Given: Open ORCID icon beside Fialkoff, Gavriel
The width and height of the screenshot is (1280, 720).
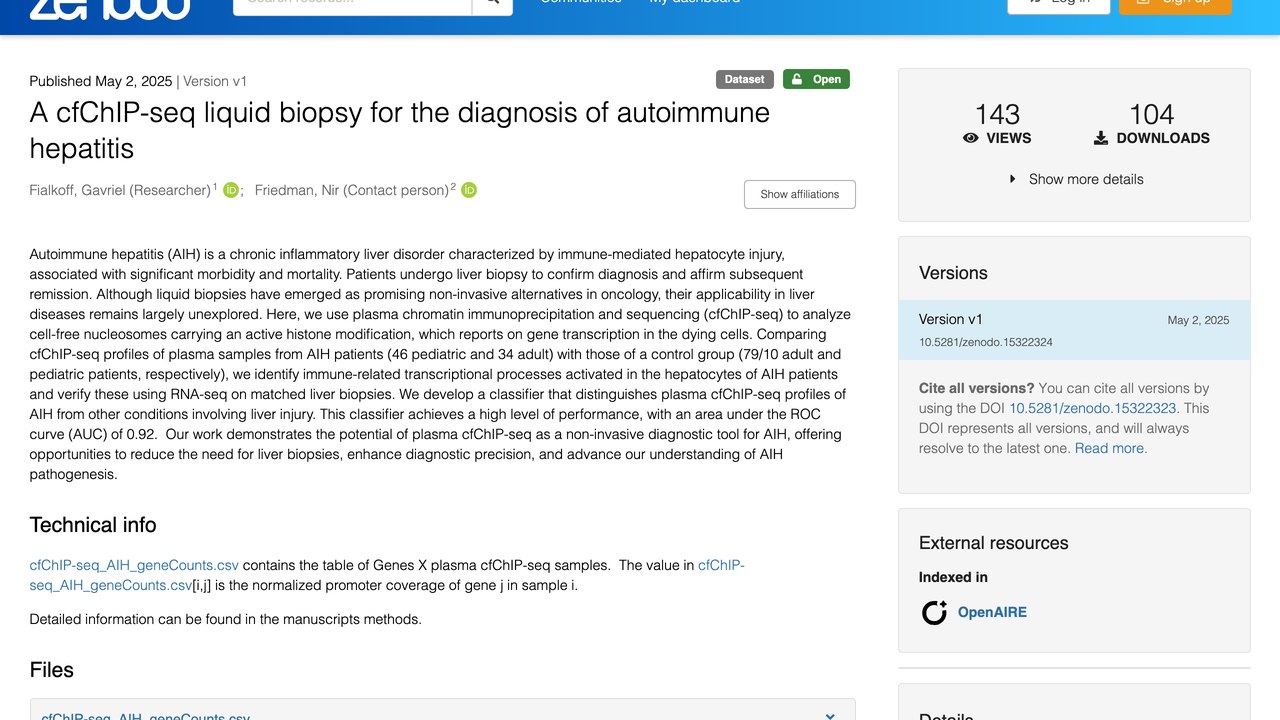Looking at the screenshot, I should click(x=230, y=190).
